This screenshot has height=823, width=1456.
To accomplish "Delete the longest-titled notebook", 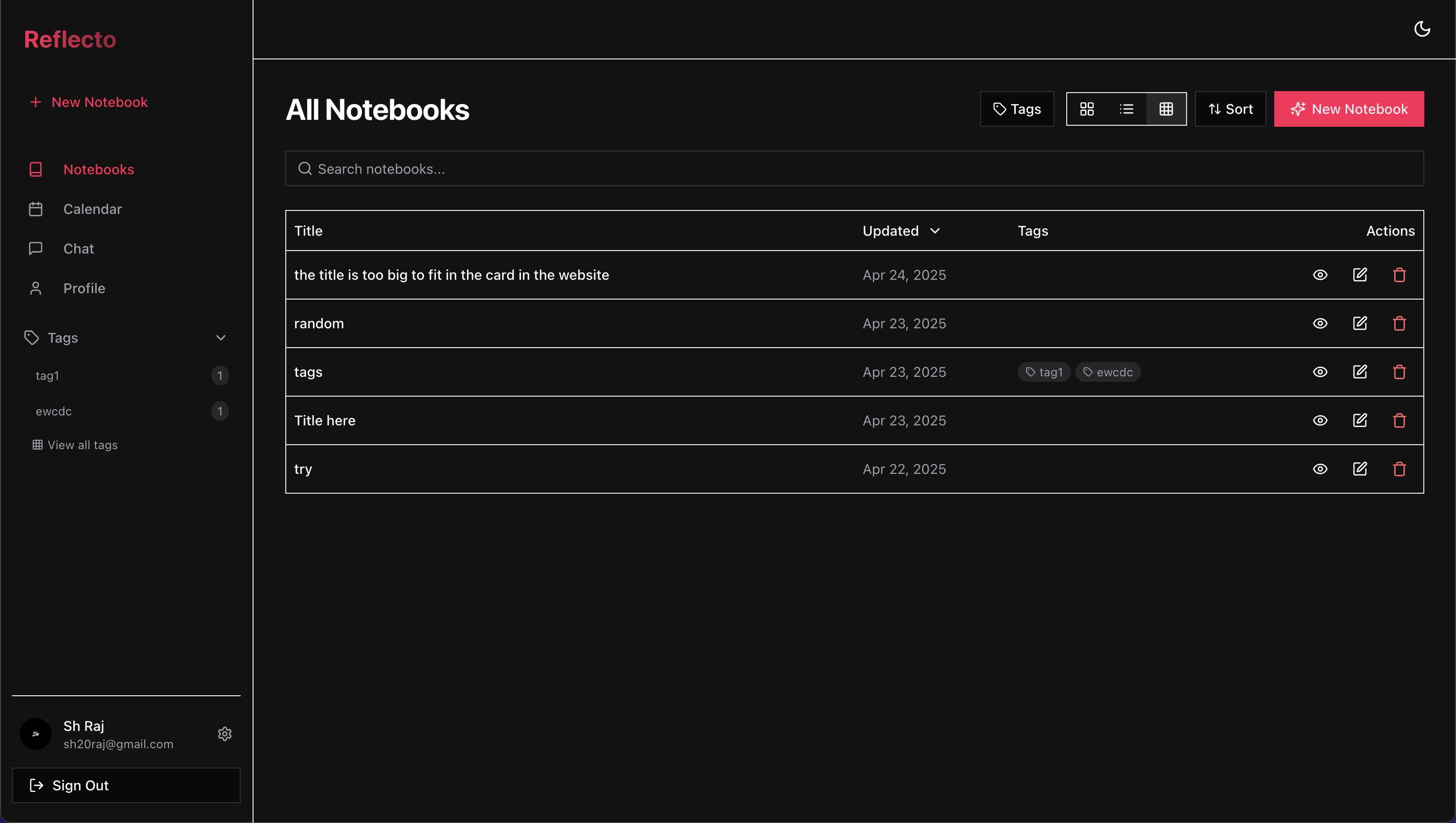I will tap(1399, 275).
